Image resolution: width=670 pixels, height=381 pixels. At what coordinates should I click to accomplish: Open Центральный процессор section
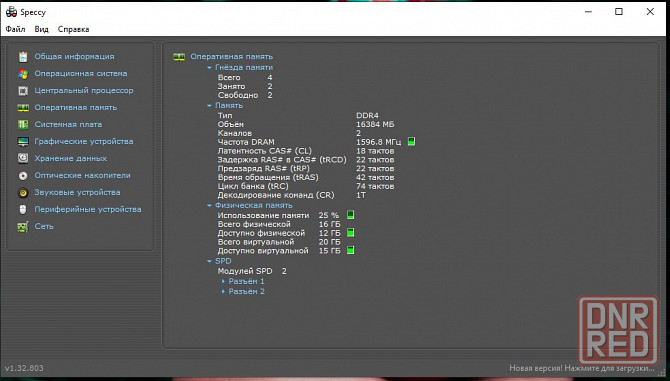[84, 91]
